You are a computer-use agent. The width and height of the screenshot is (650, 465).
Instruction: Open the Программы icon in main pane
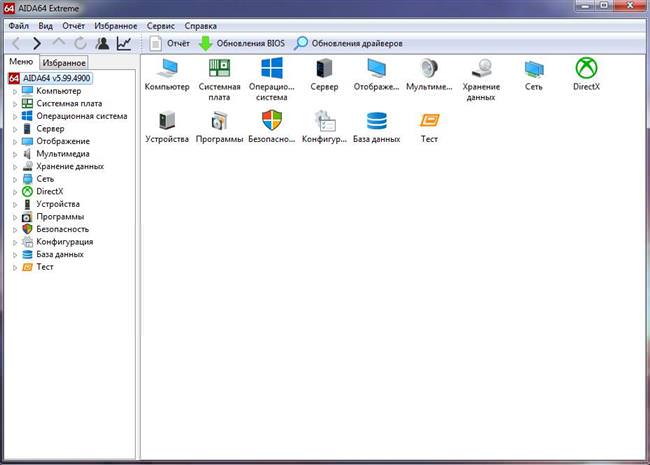coord(219,121)
